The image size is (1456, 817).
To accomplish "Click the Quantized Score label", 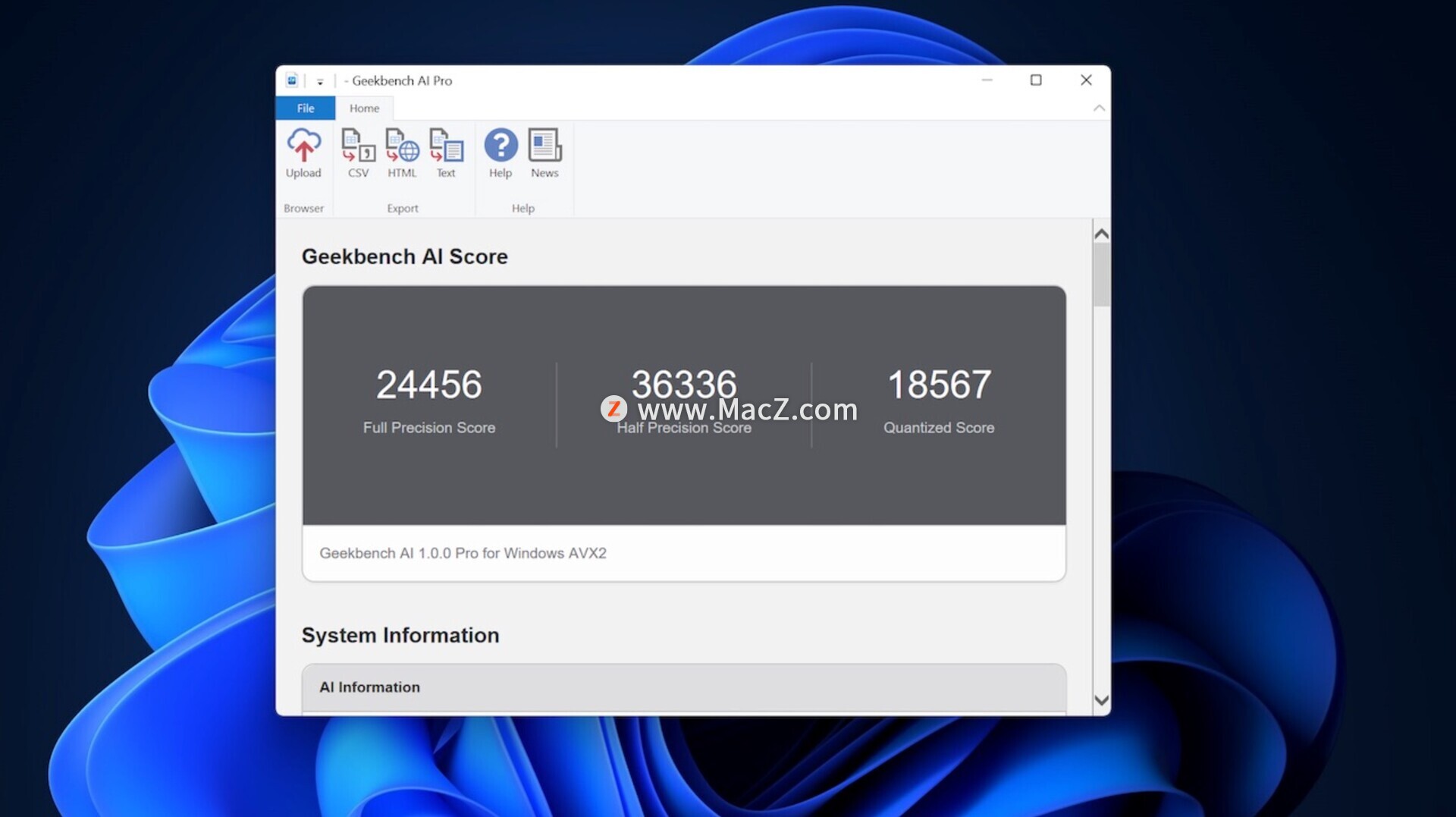I will (x=939, y=428).
